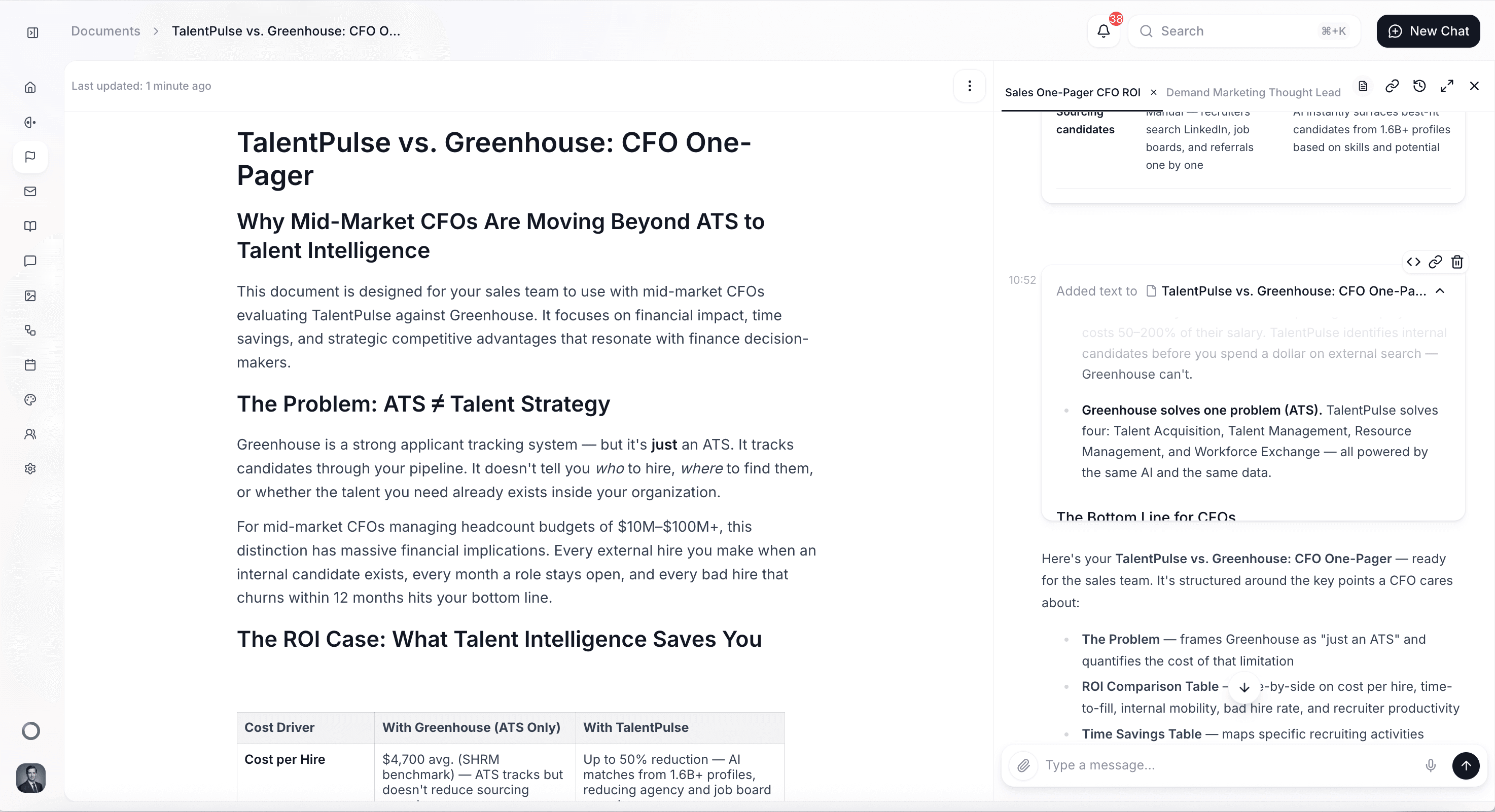Open the Mail sidebar panel

tap(30, 192)
